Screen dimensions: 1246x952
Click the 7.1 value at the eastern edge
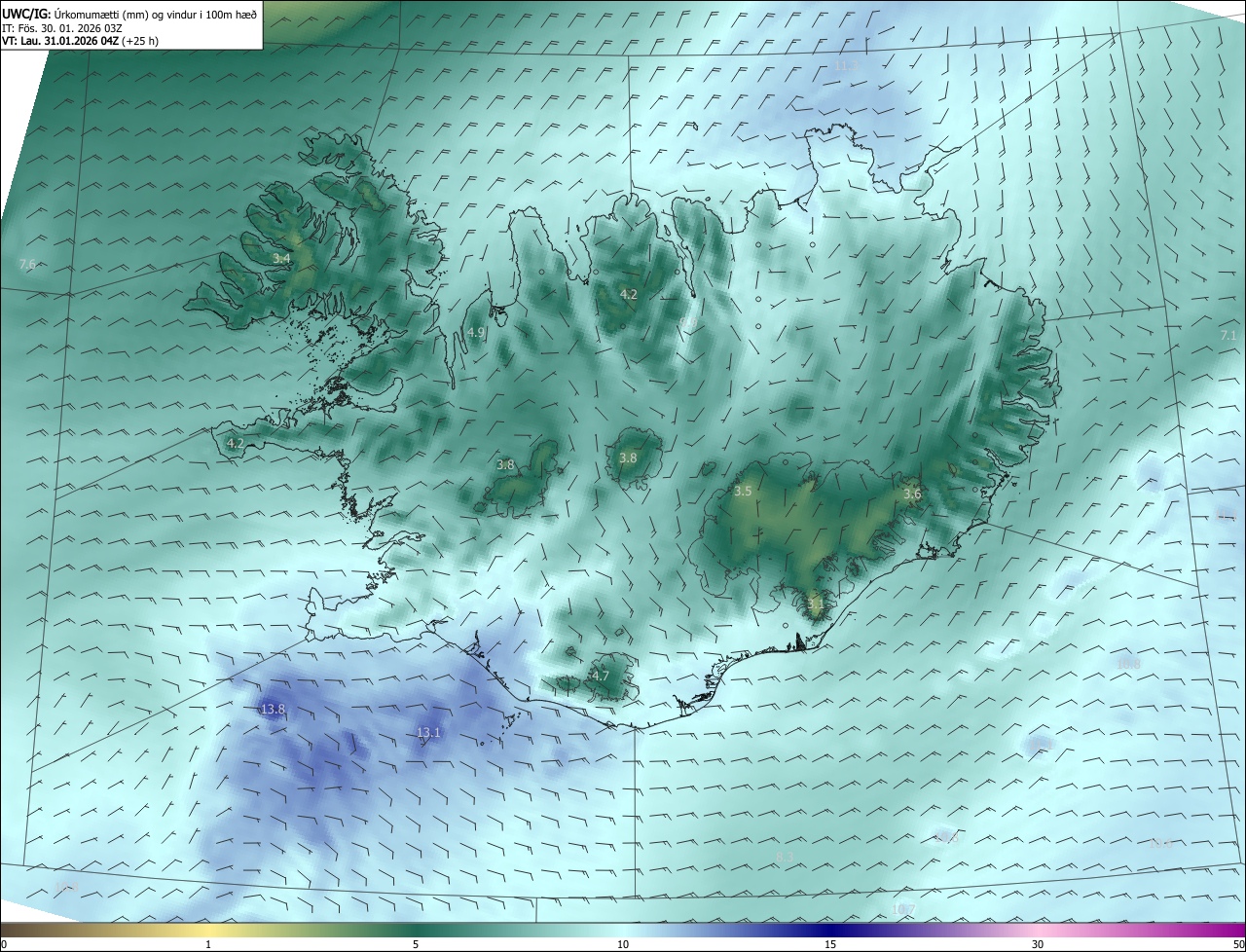[x=1228, y=335]
